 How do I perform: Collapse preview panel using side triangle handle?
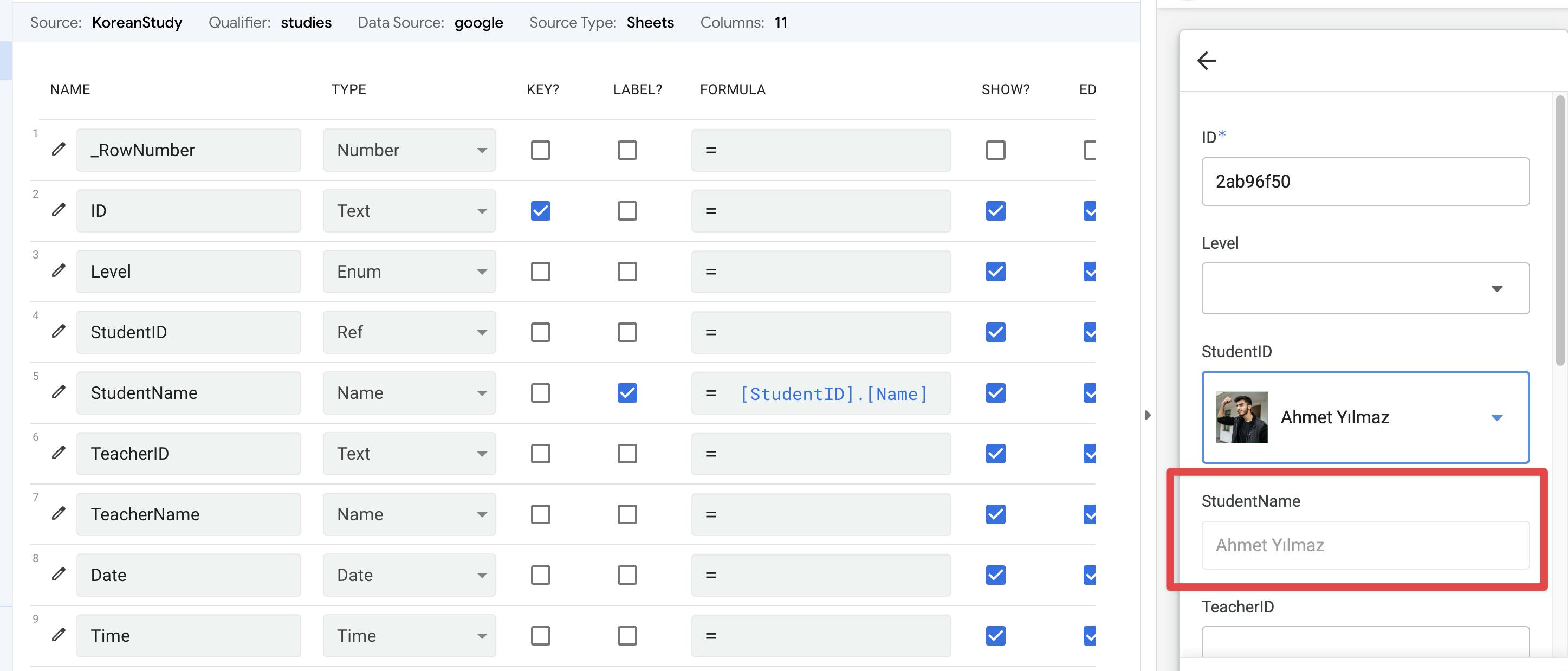tap(1148, 415)
